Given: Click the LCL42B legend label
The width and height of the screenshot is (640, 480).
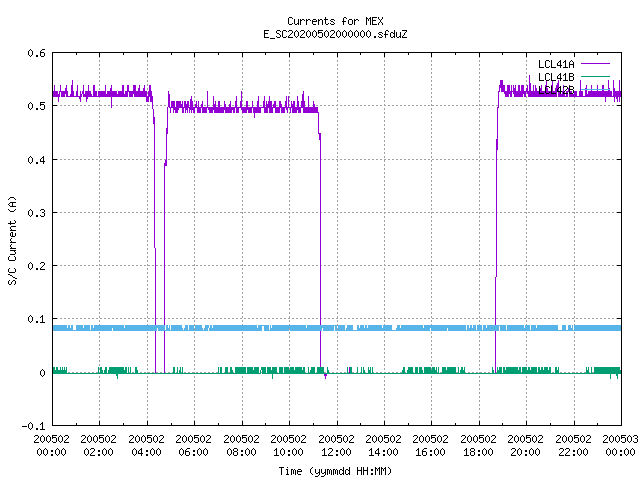Looking at the screenshot, I should click(556, 90).
